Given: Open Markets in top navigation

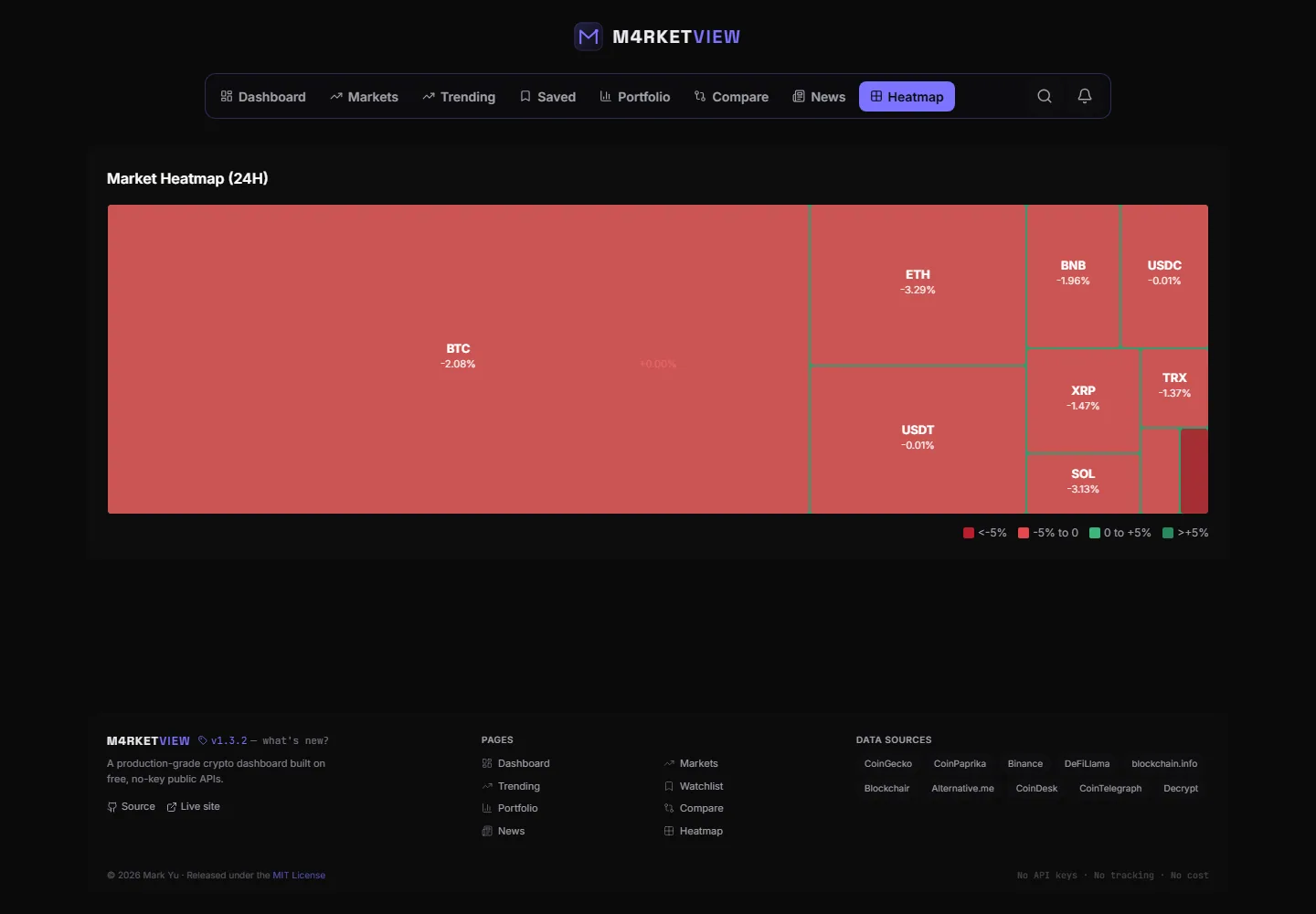Looking at the screenshot, I should point(364,97).
